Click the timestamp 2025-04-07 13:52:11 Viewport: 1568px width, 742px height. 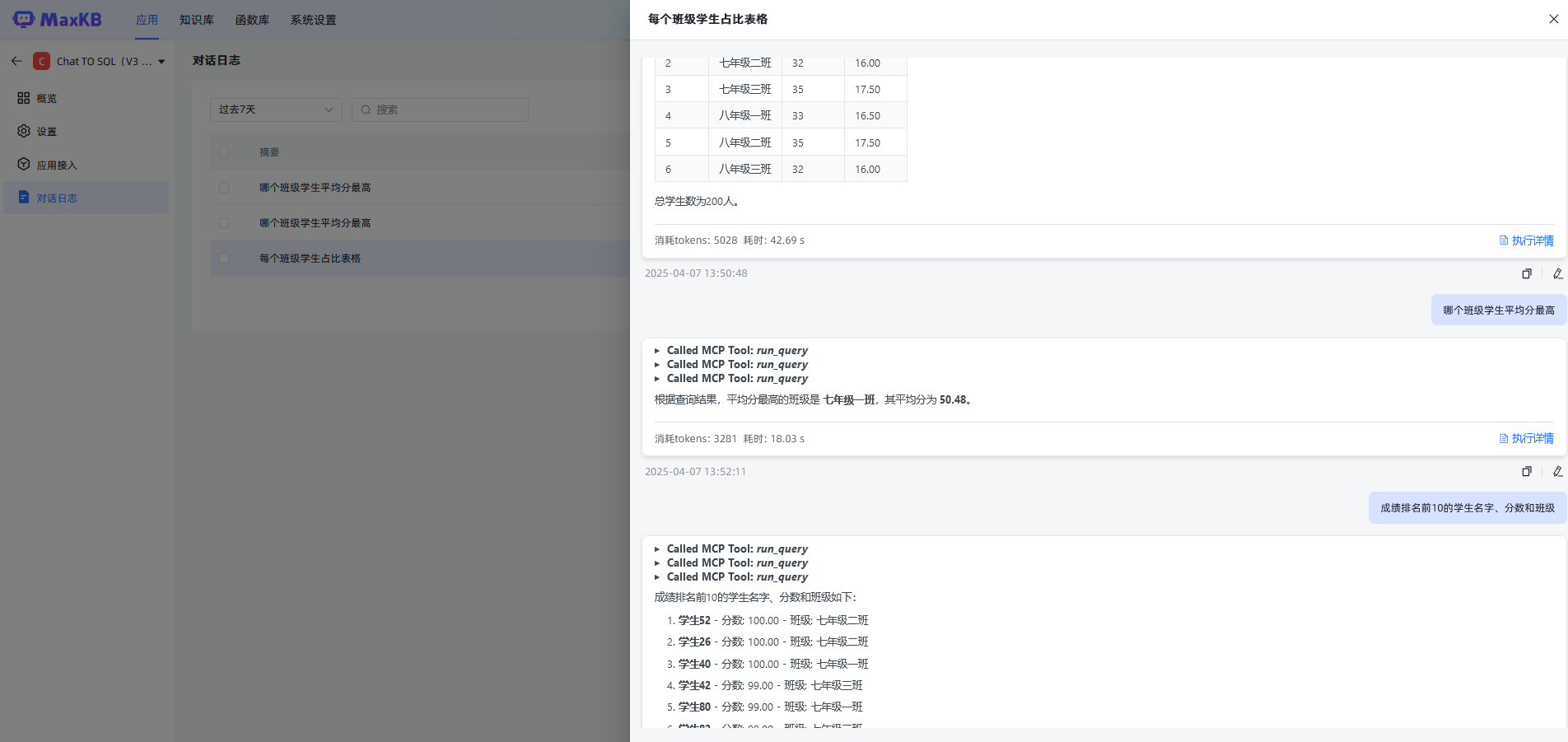point(696,472)
